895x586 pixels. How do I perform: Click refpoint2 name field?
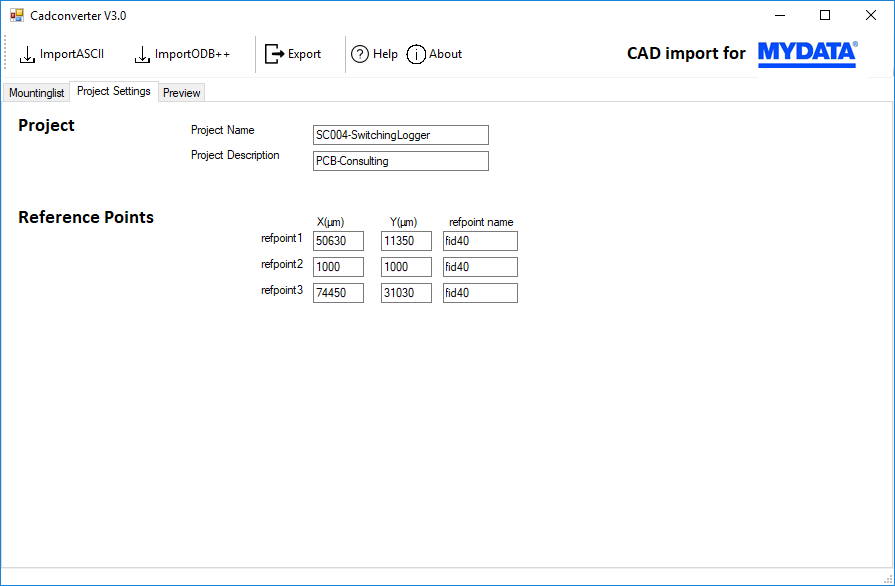click(480, 267)
